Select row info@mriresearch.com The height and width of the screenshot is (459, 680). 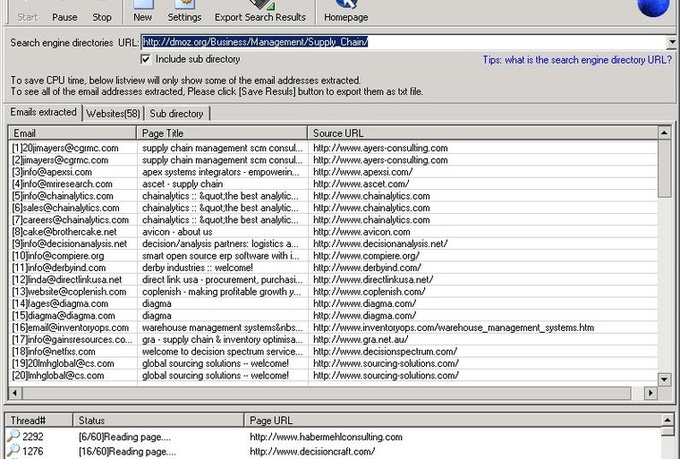pos(333,184)
